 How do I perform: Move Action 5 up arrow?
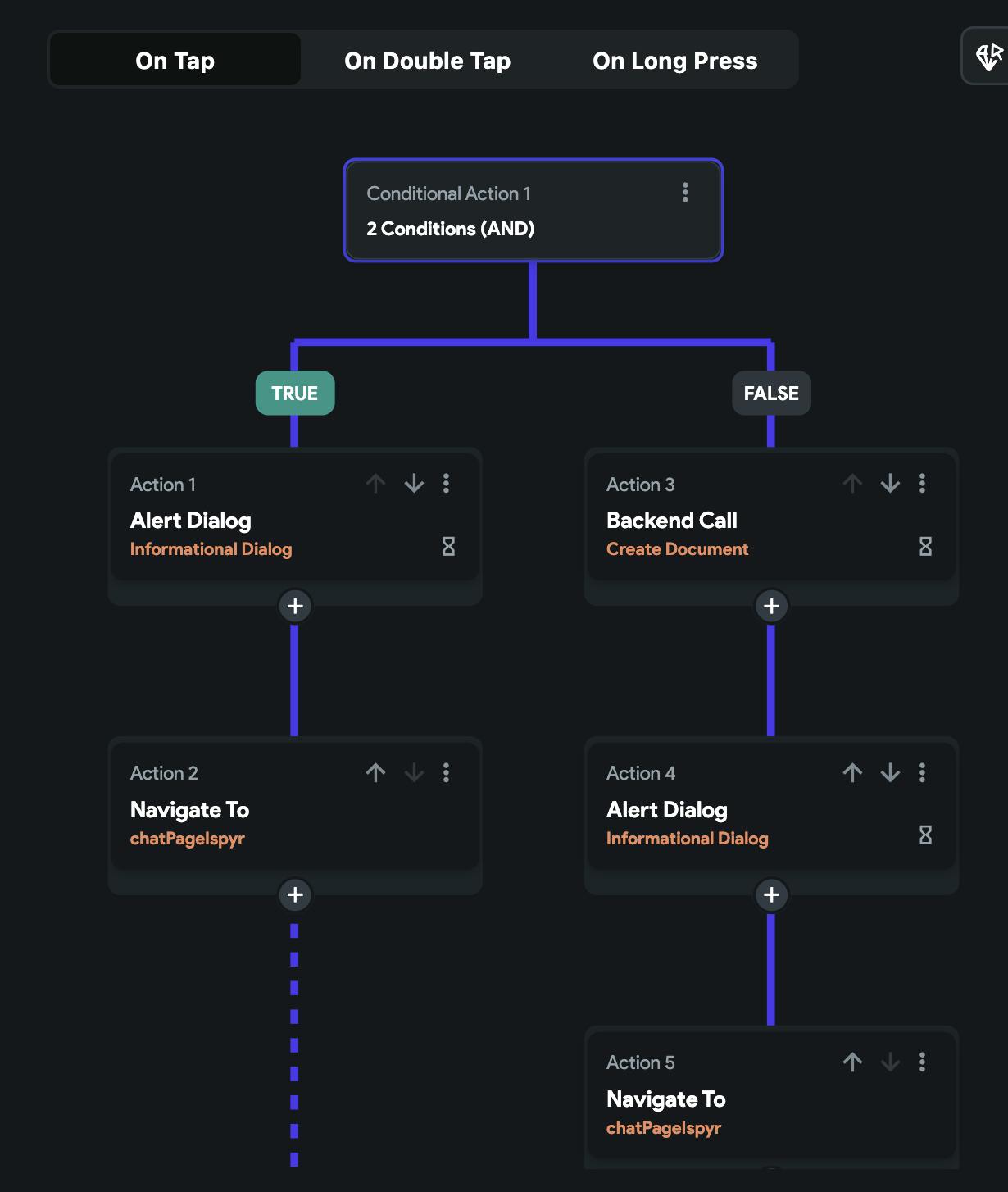852,1062
